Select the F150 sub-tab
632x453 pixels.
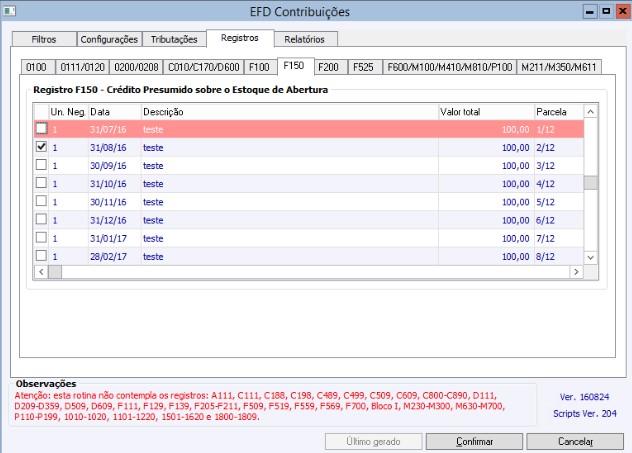point(294,66)
